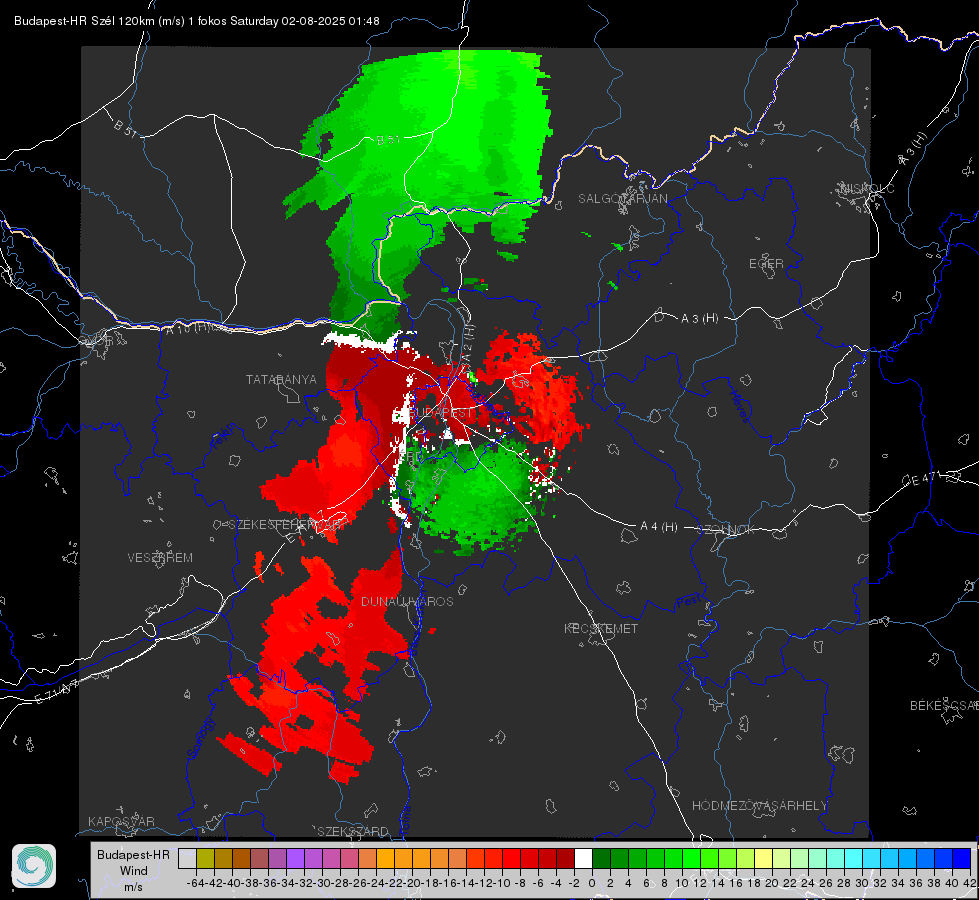This screenshot has width=979, height=900.
Task: Click the MISKOLC city label
Action: pyautogui.click(x=867, y=188)
